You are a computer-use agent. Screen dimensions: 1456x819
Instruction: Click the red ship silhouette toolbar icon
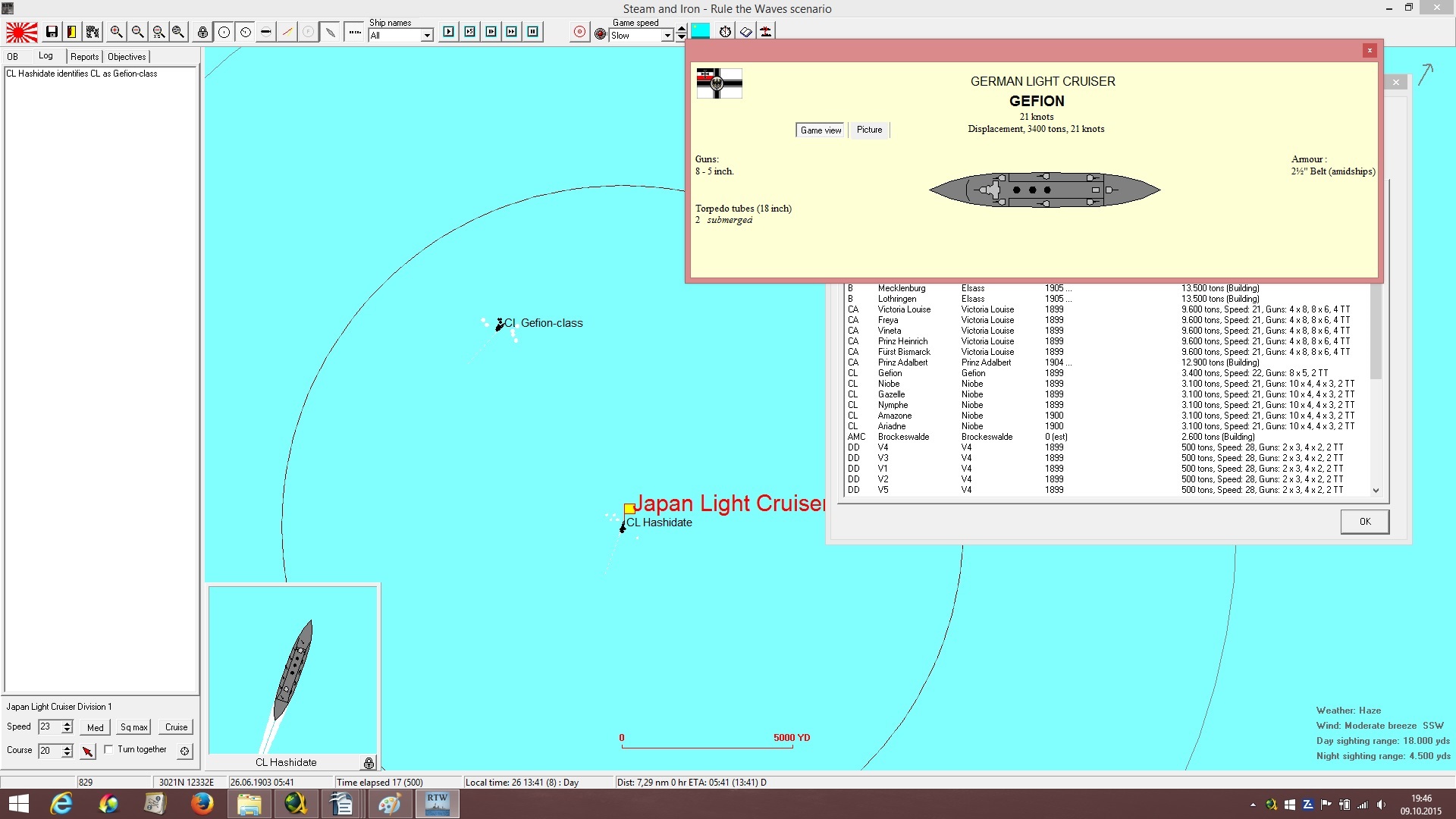pyautogui.click(x=766, y=32)
